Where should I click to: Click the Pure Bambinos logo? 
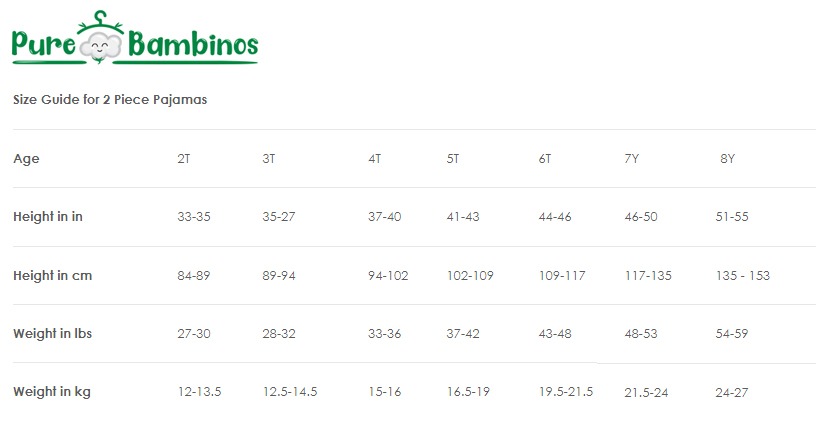click(135, 37)
